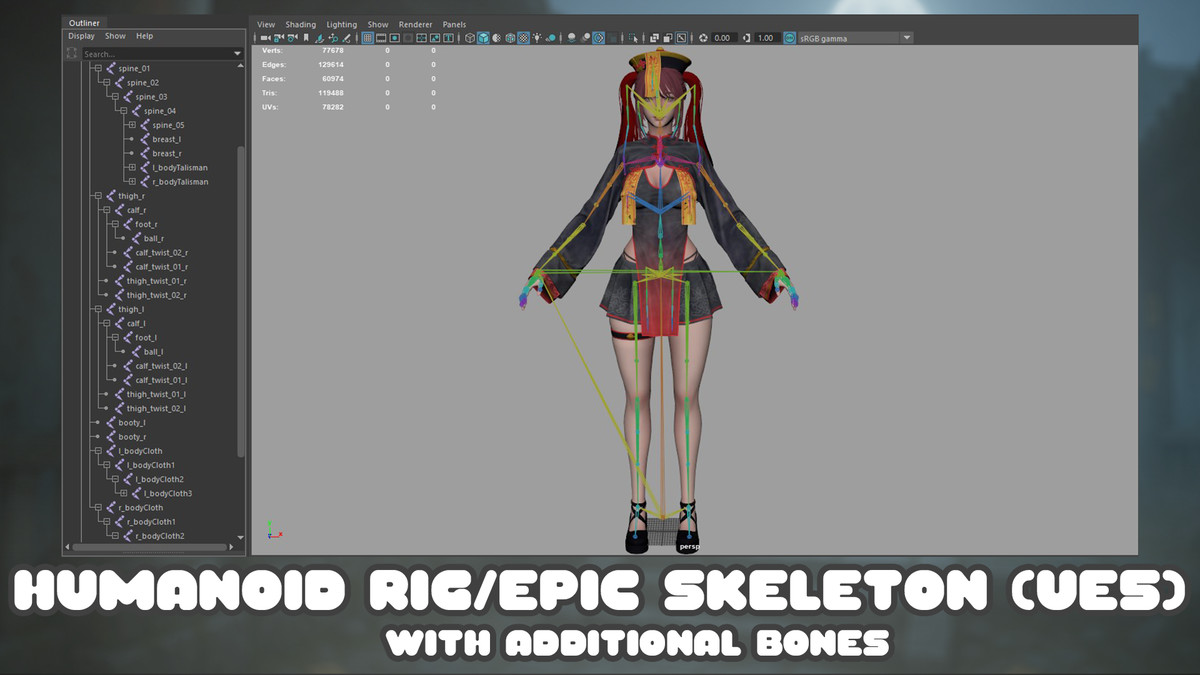1200x675 pixels.
Task: Open the sRGB gamma view transform dropdown
Action: pos(855,38)
